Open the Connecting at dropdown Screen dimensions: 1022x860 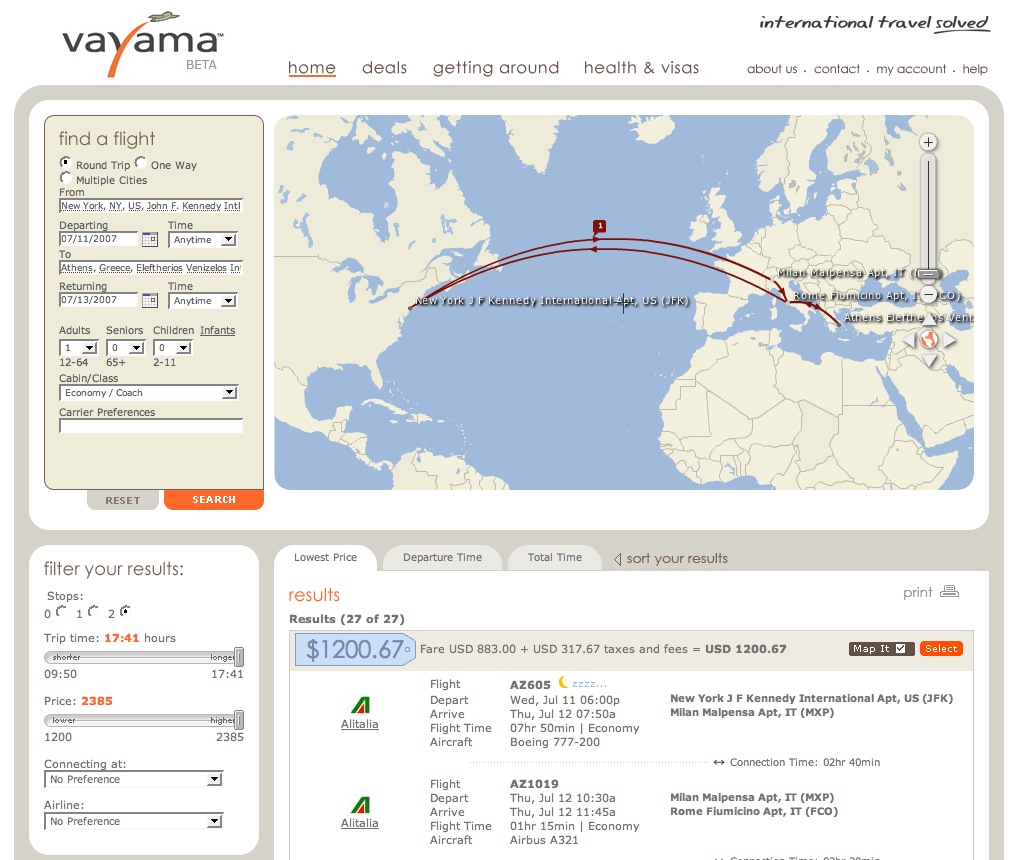click(134, 779)
